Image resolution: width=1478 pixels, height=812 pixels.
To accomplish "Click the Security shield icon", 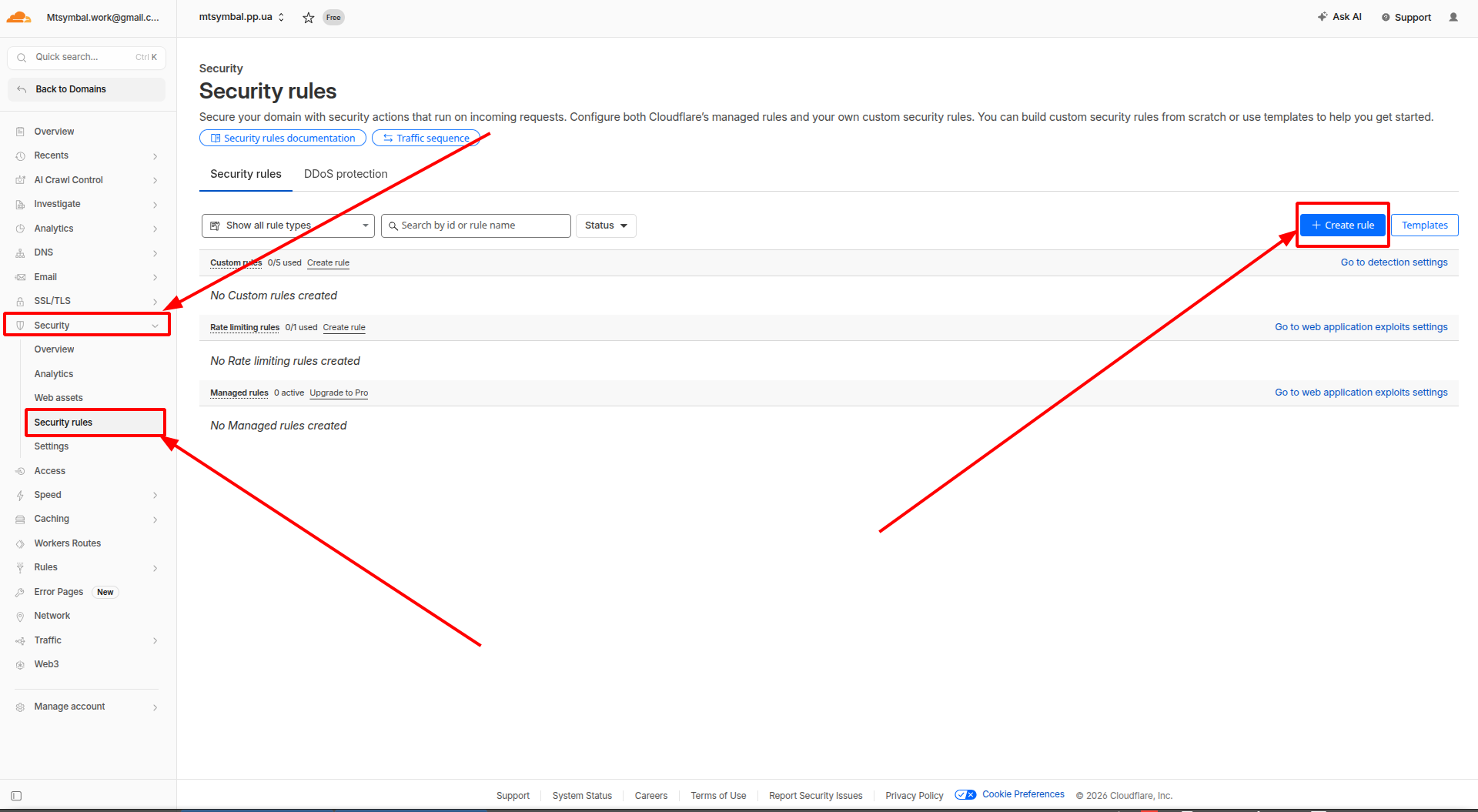I will coord(20,326).
